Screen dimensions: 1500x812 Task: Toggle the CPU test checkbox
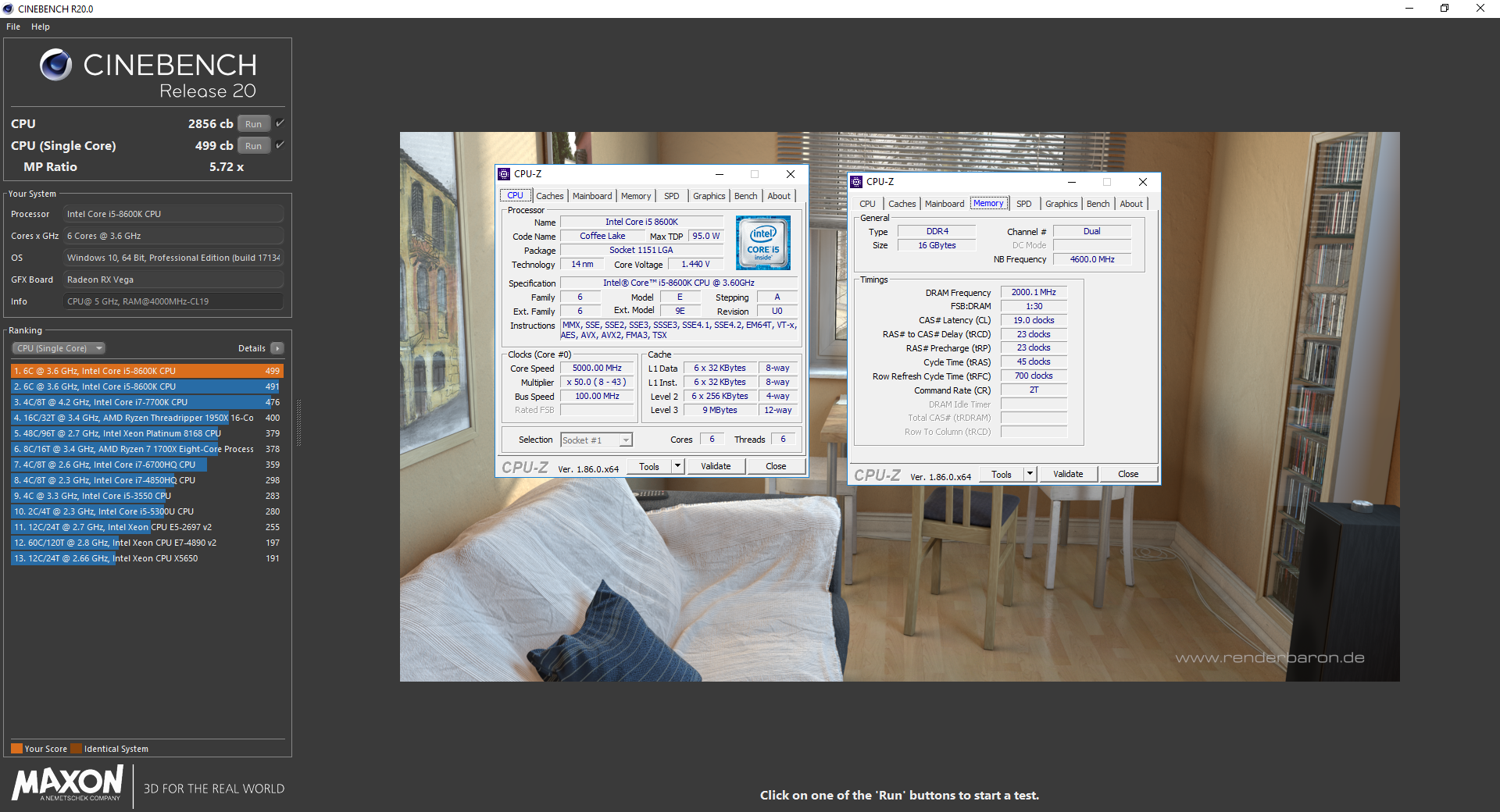point(280,123)
